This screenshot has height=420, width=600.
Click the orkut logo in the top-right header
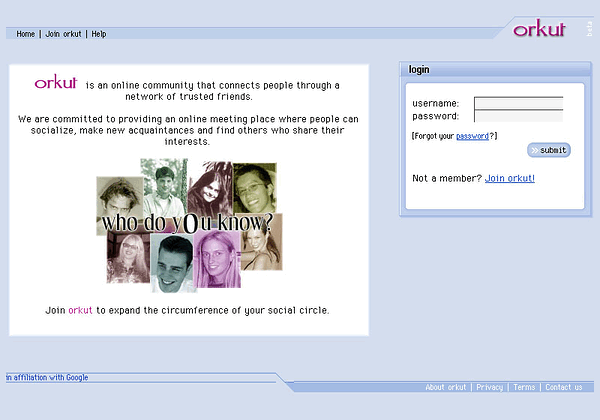coord(539,28)
